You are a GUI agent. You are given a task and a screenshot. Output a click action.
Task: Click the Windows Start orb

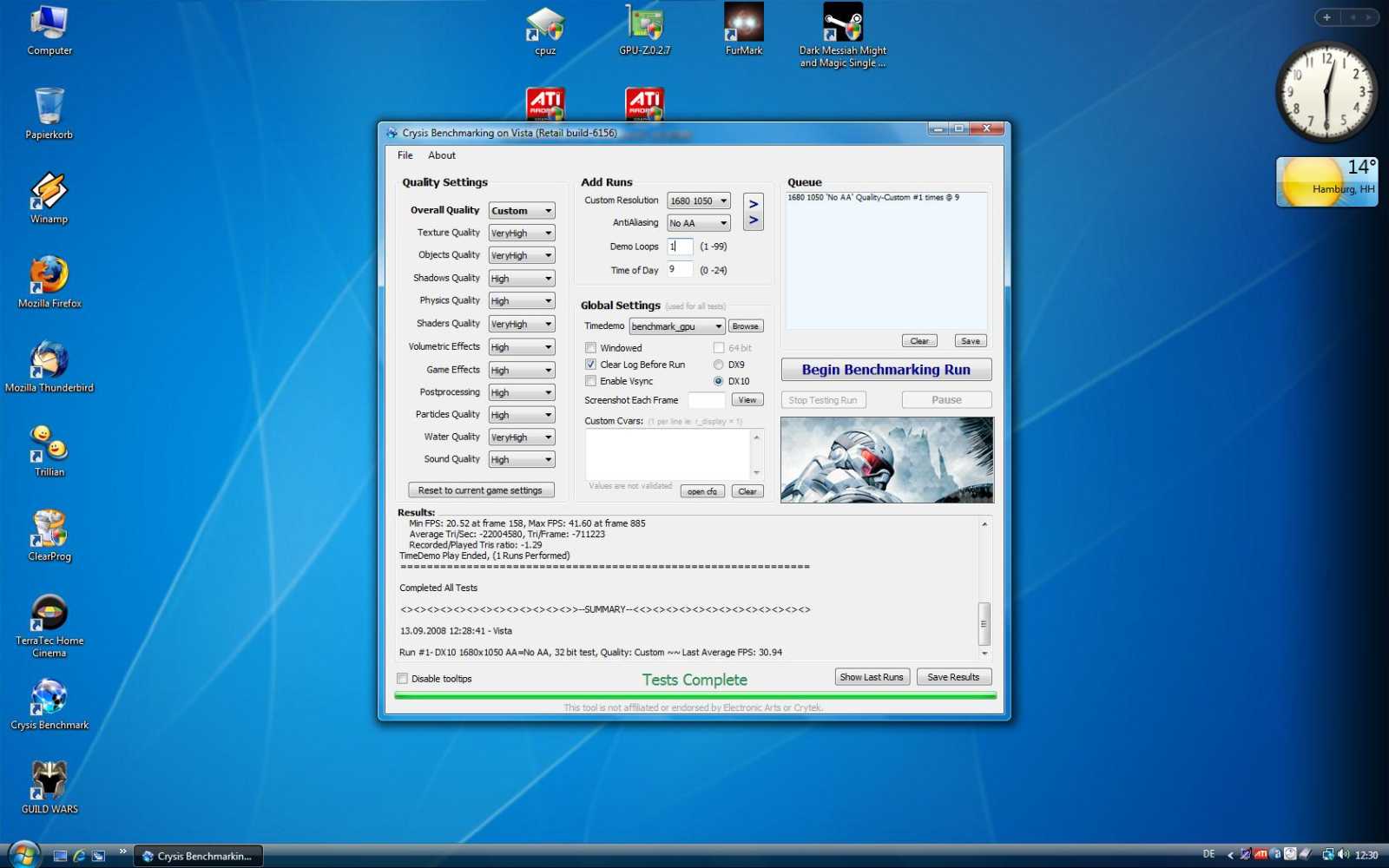click(x=23, y=855)
